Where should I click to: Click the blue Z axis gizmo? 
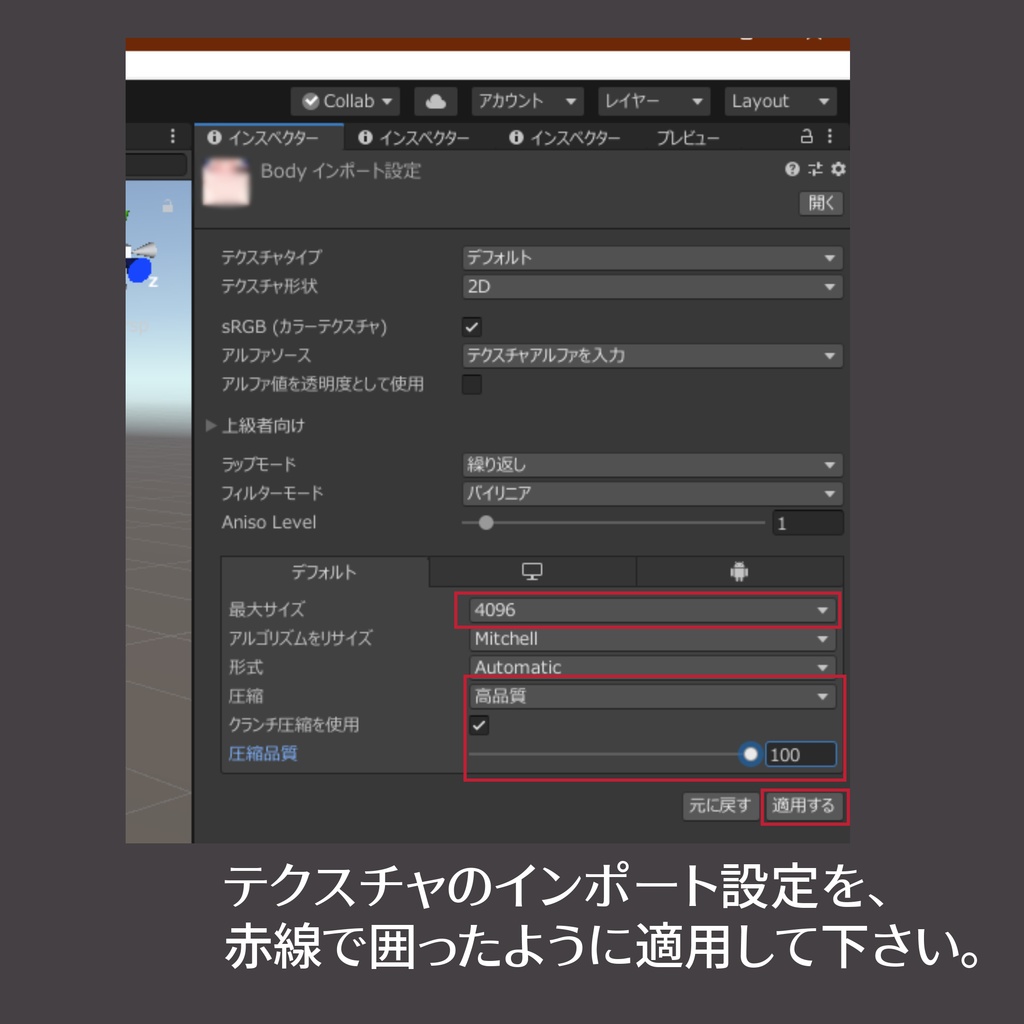coord(139,270)
